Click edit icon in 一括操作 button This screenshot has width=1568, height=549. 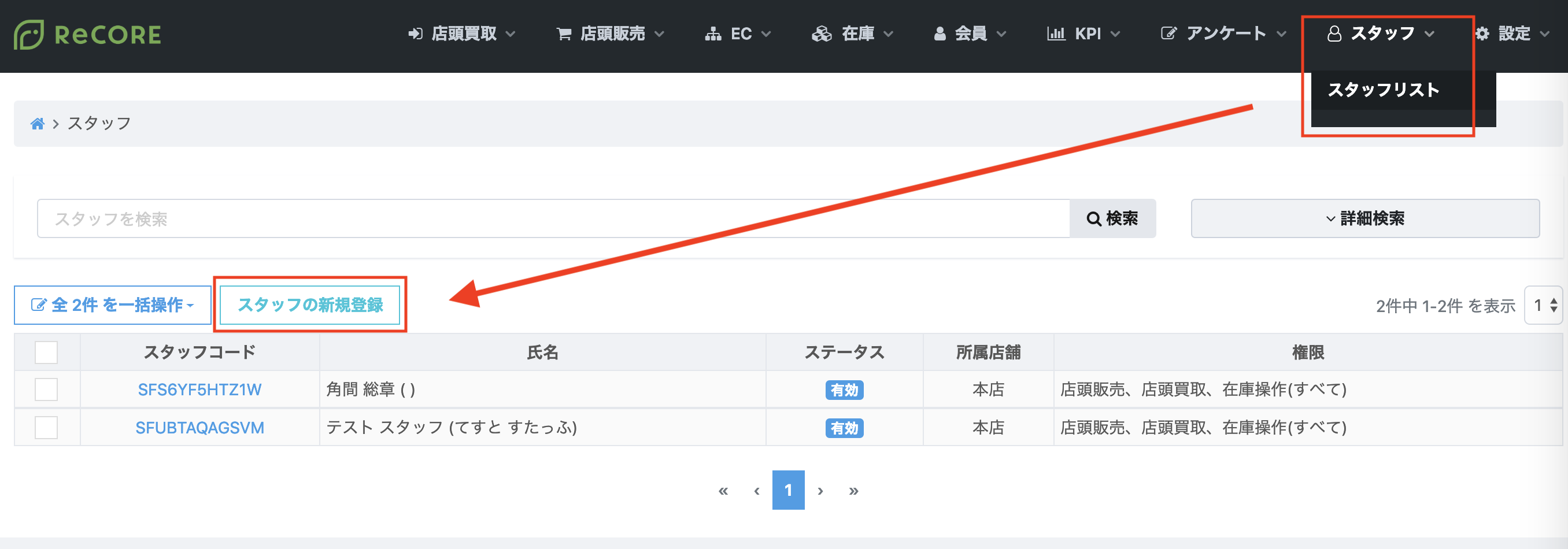pos(38,305)
